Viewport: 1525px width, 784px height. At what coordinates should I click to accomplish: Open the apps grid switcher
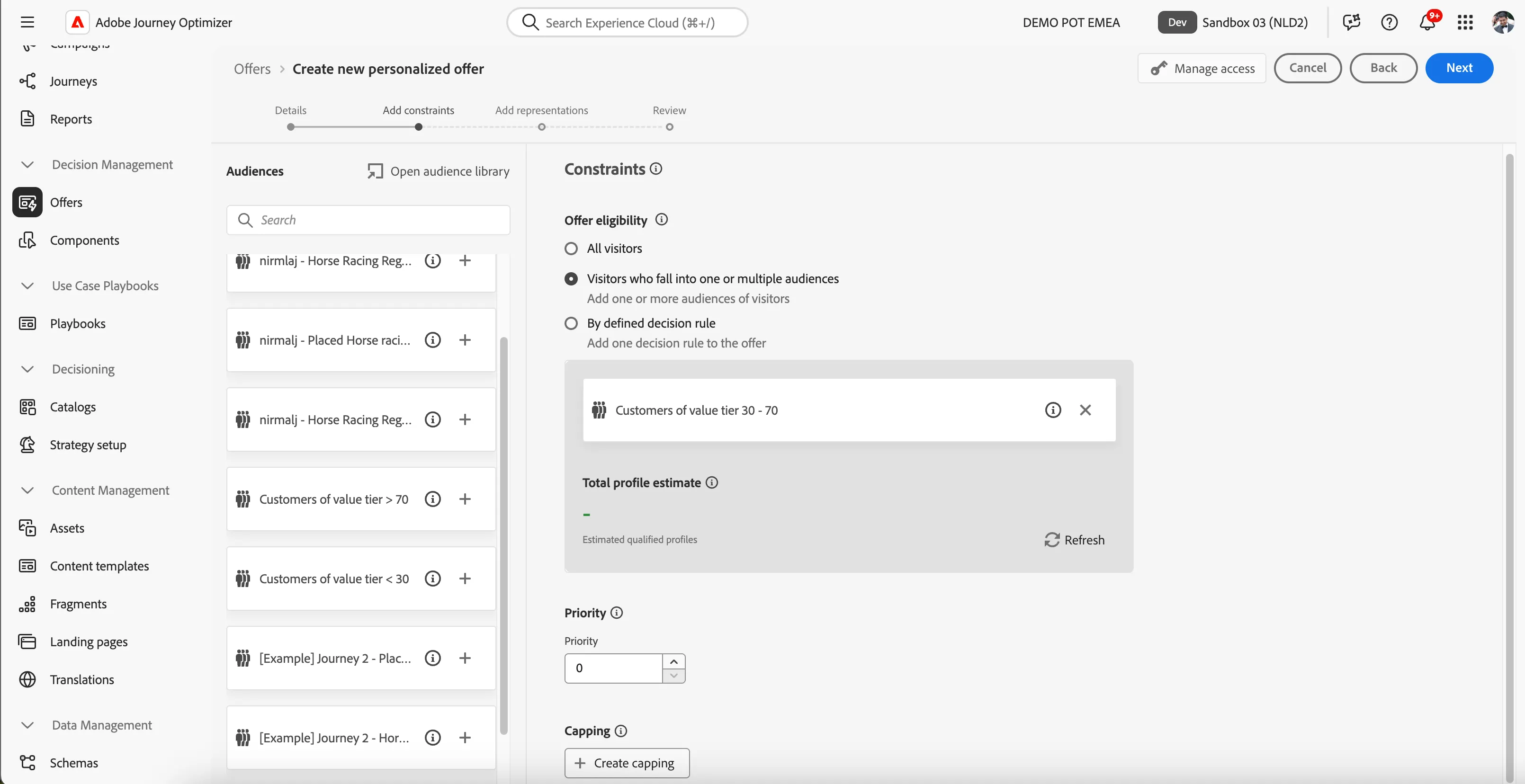1465,22
